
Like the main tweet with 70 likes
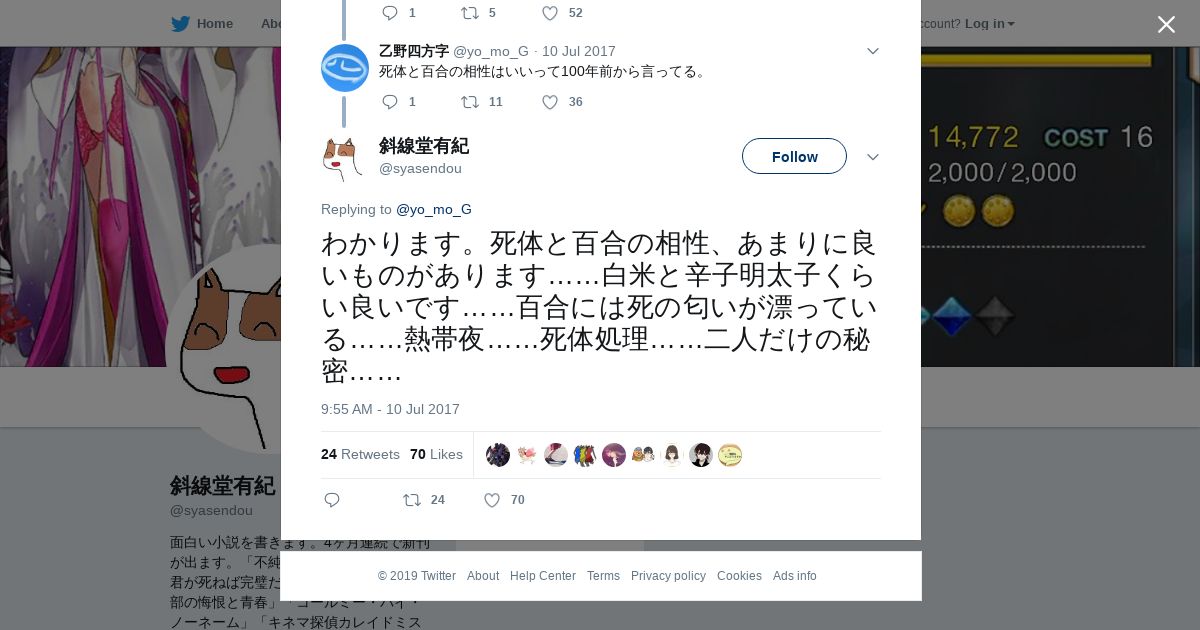point(492,500)
